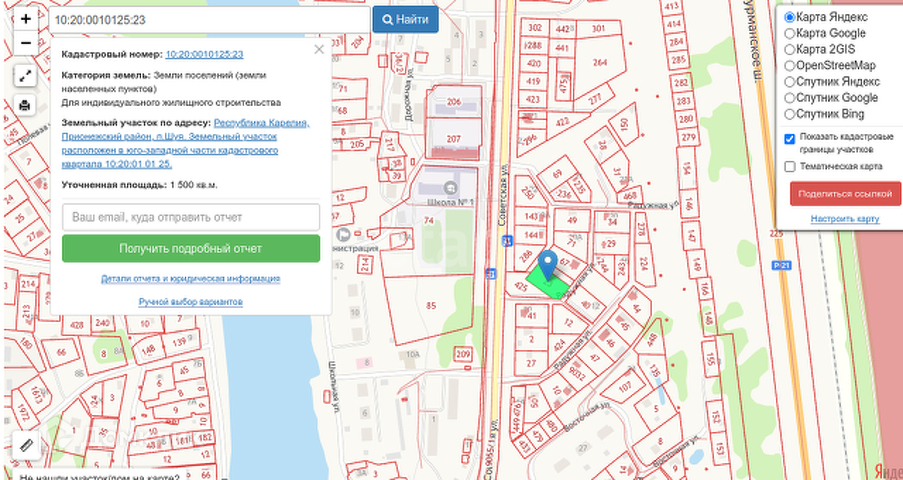
Task: Click parcel 74 on the map
Action: (x=428, y=221)
